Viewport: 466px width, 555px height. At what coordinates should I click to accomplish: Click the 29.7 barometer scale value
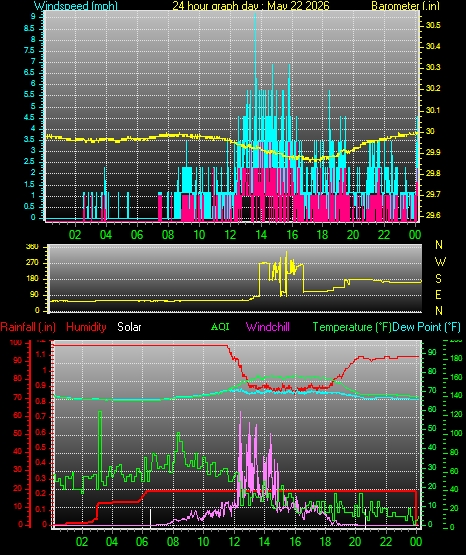(x=433, y=194)
